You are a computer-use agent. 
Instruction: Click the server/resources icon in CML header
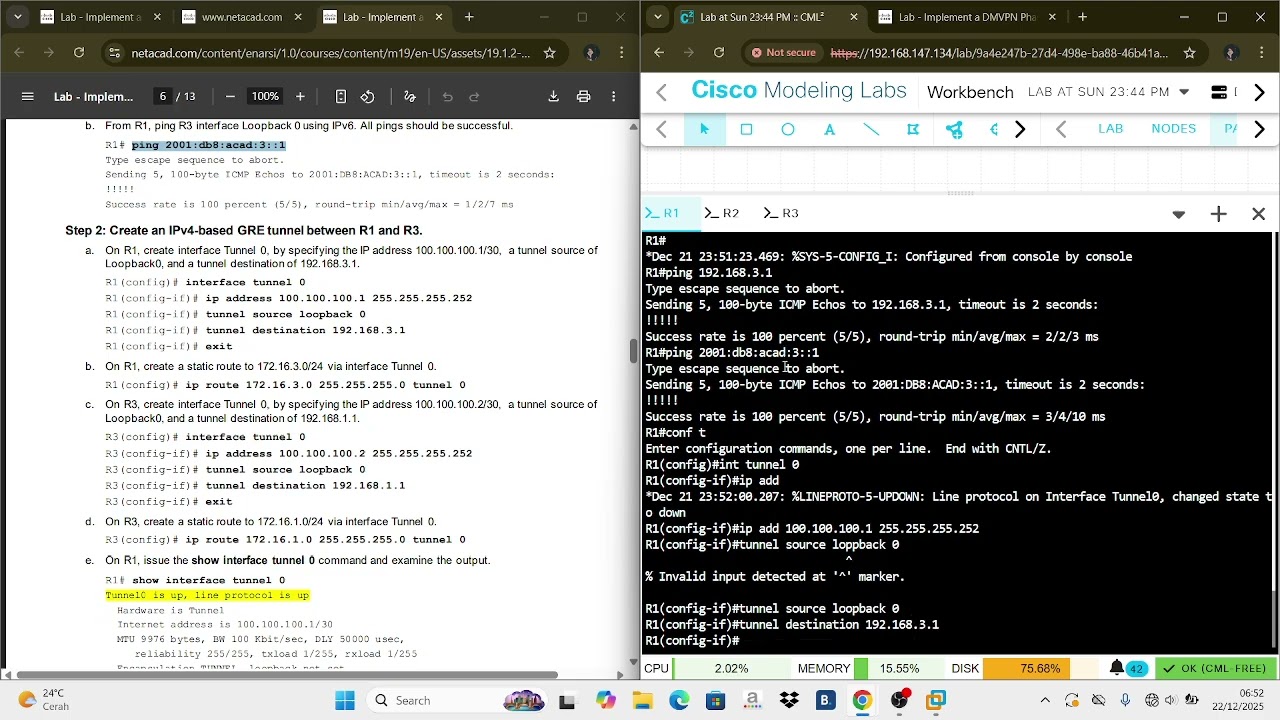pos(1218,92)
